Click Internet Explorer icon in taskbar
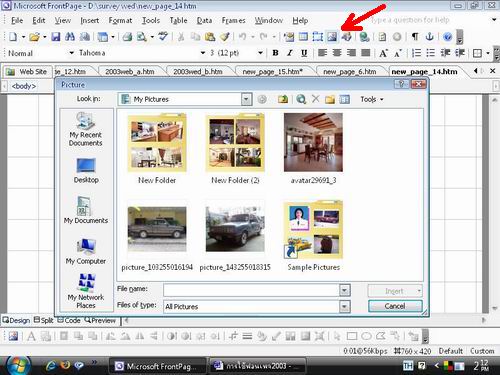This screenshot has width=500, height=375. click(x=51, y=366)
